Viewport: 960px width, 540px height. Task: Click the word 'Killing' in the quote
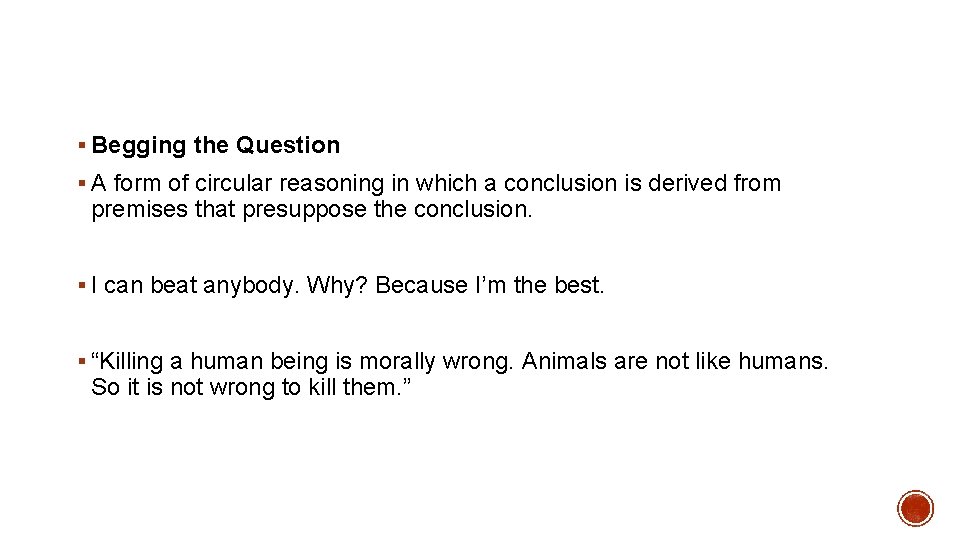point(127,362)
